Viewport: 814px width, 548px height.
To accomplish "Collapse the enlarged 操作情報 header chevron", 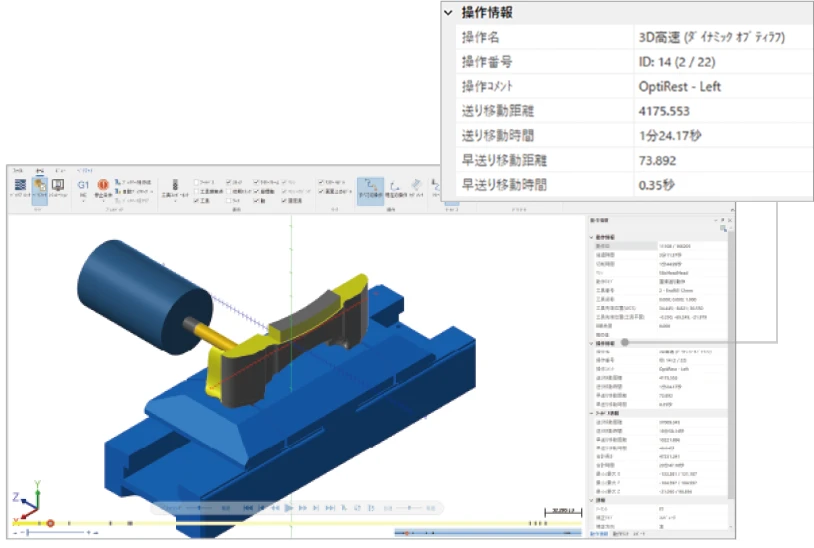I will click(x=448, y=13).
